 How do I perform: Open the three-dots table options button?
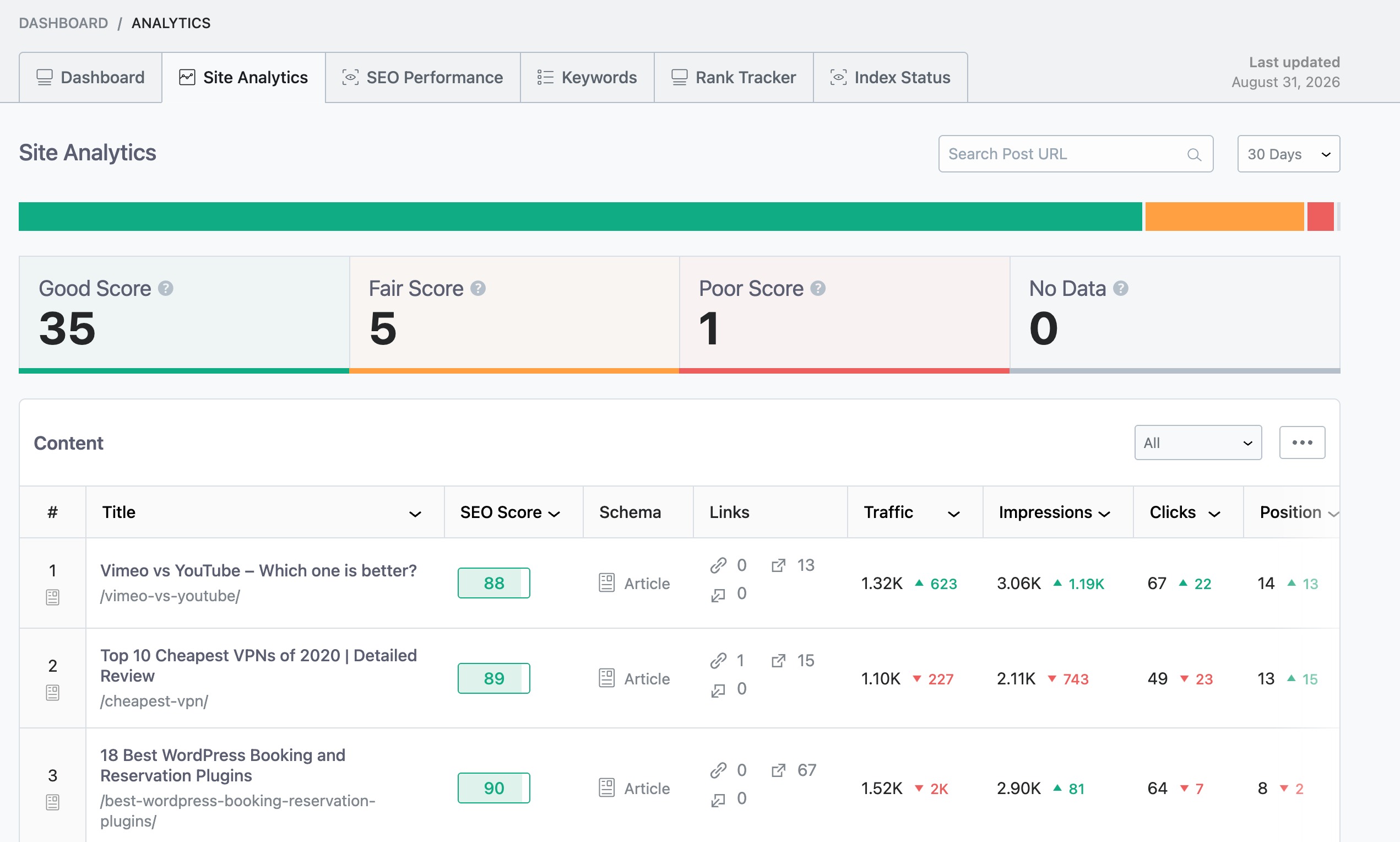click(x=1302, y=442)
